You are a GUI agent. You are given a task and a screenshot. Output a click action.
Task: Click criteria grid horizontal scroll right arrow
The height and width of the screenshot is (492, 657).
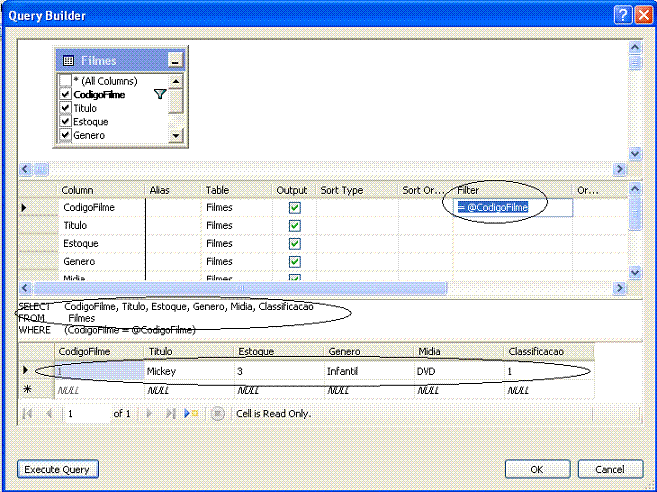619,288
